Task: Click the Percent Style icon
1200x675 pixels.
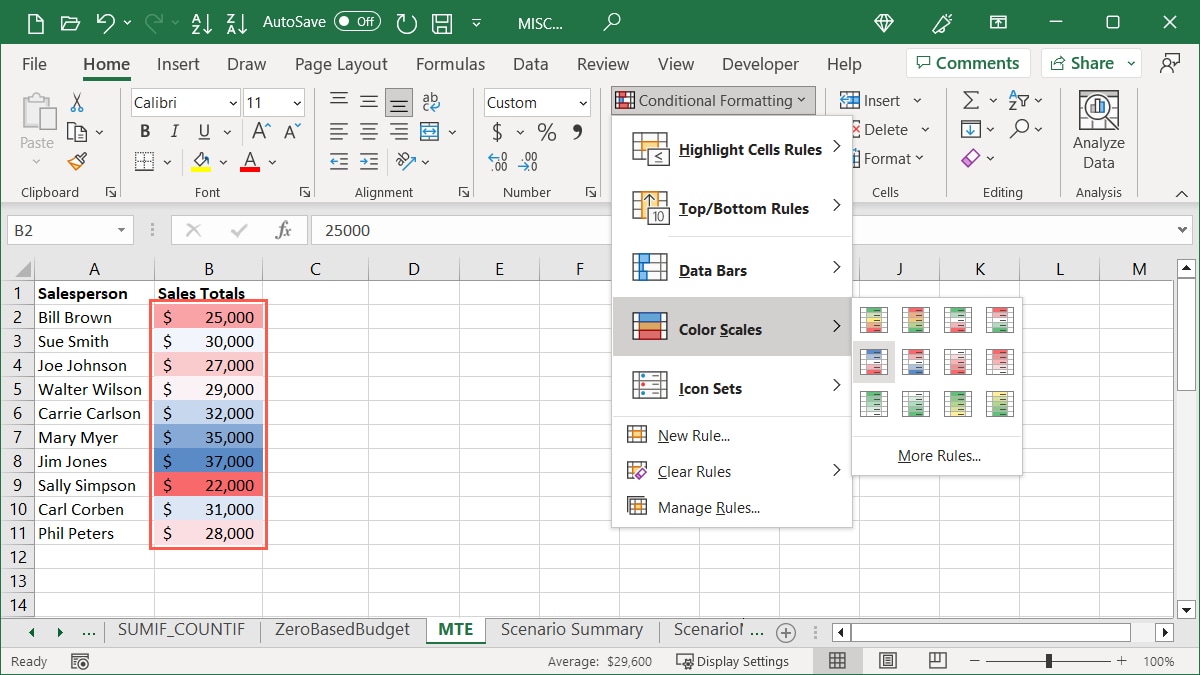Action: pos(547,132)
